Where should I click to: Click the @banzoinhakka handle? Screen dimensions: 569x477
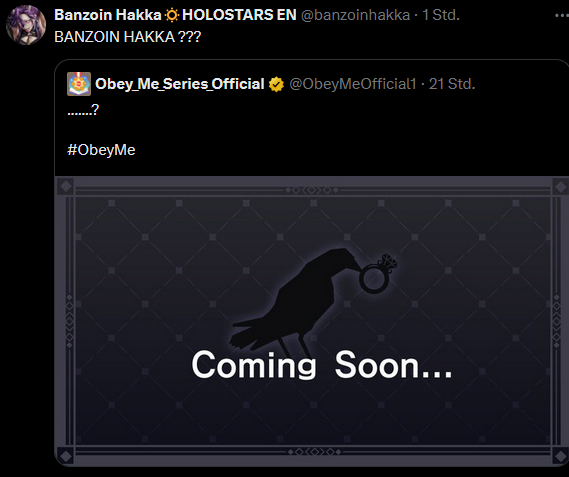[356, 15]
